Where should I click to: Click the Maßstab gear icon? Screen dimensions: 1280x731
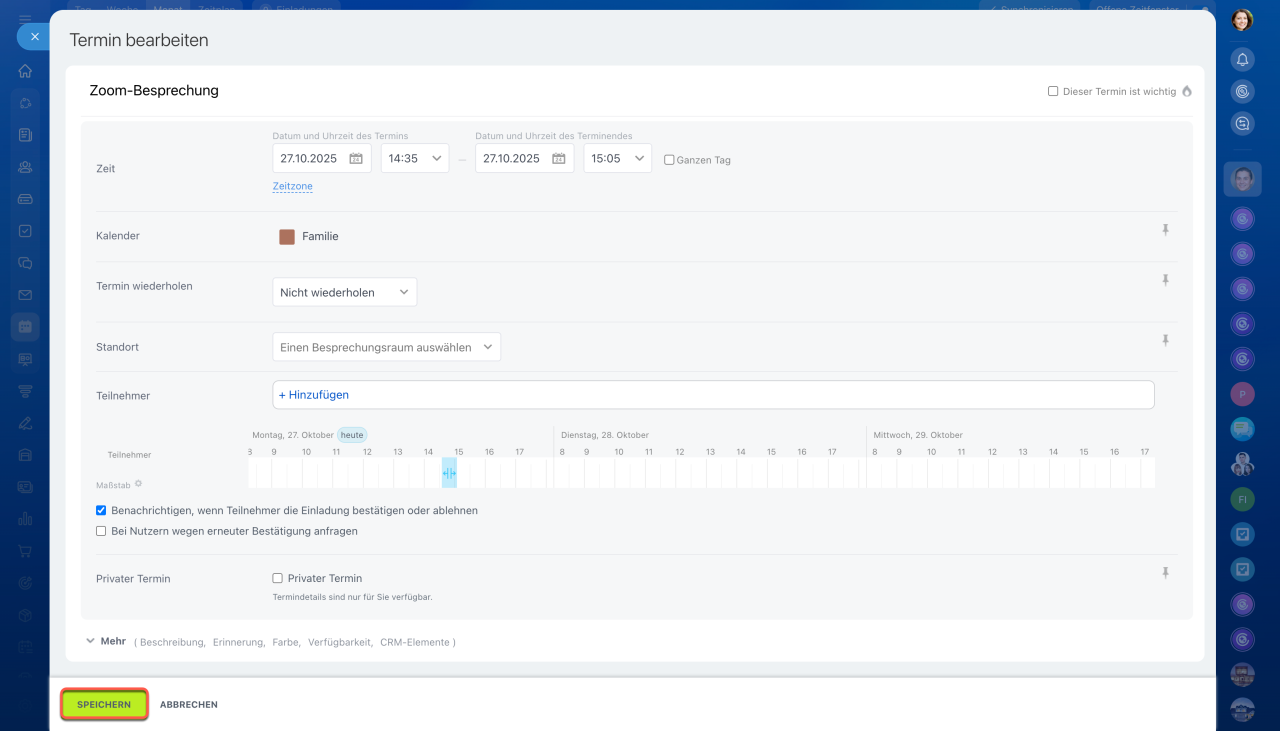click(139, 484)
